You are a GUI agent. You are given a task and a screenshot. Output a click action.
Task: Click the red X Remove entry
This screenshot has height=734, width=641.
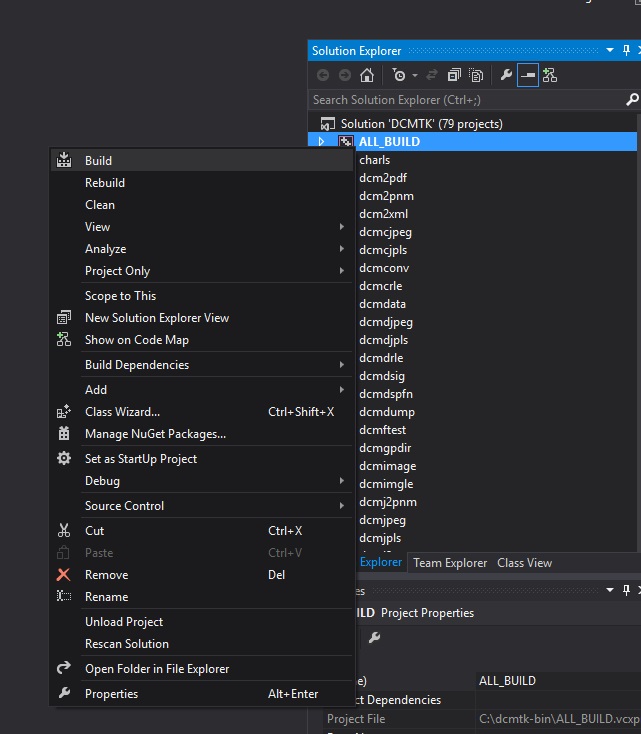tap(201, 575)
